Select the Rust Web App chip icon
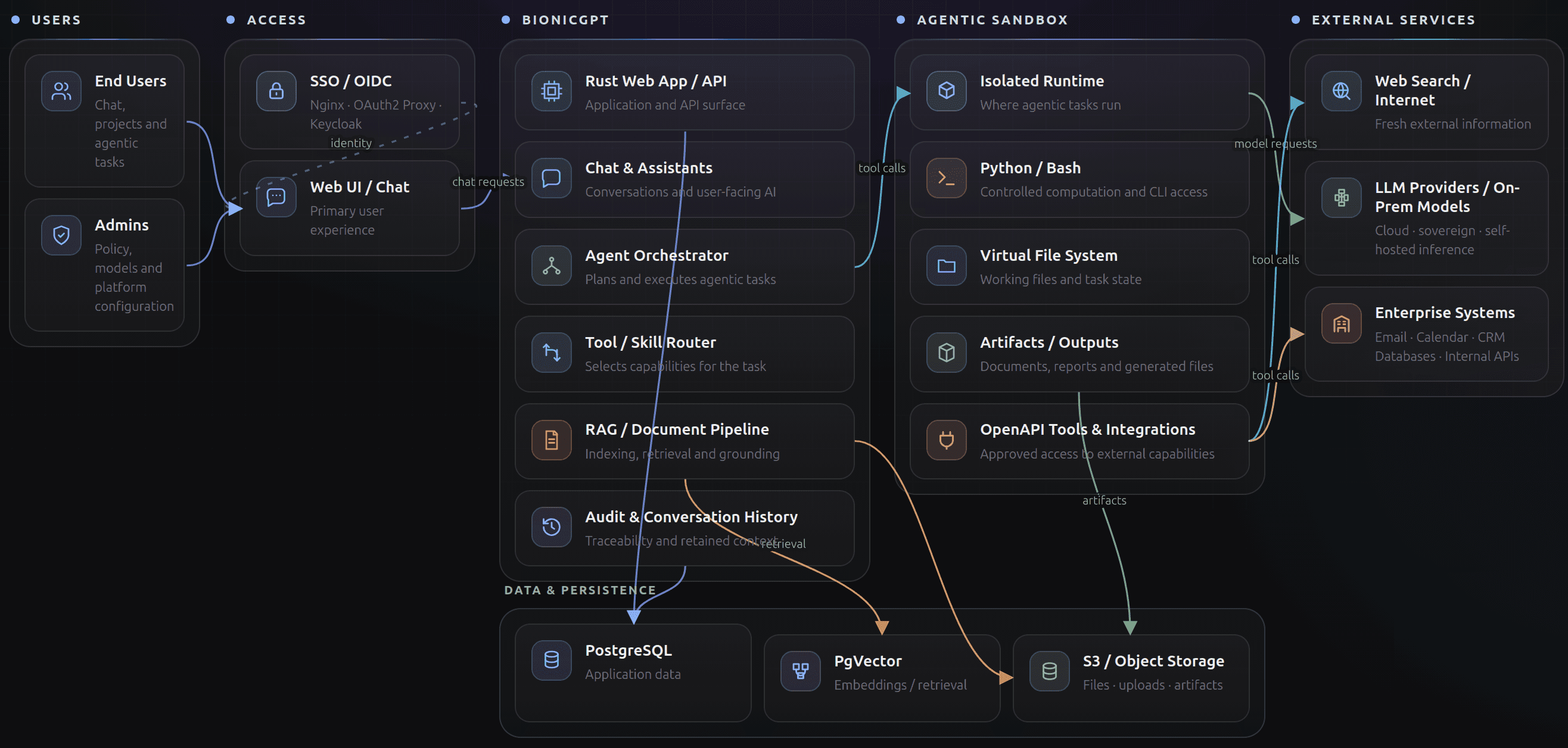This screenshot has width=1568, height=748. tap(552, 91)
